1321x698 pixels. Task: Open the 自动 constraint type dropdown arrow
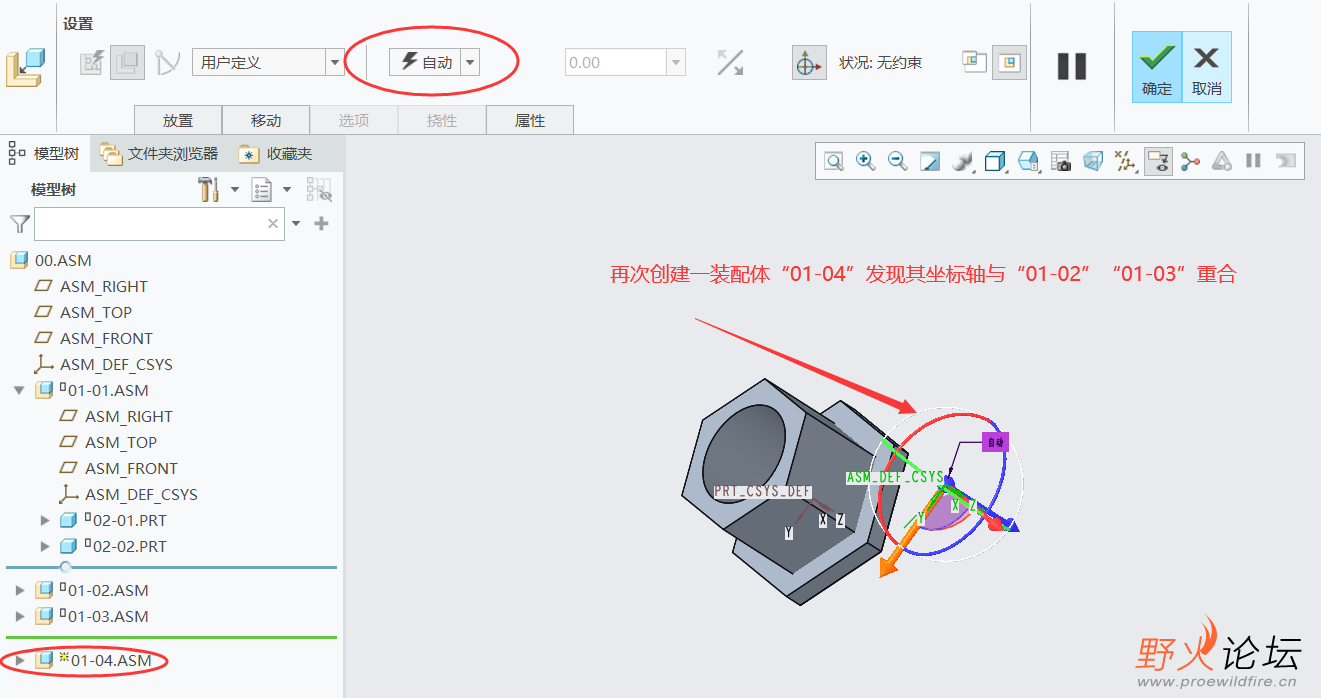(x=470, y=62)
